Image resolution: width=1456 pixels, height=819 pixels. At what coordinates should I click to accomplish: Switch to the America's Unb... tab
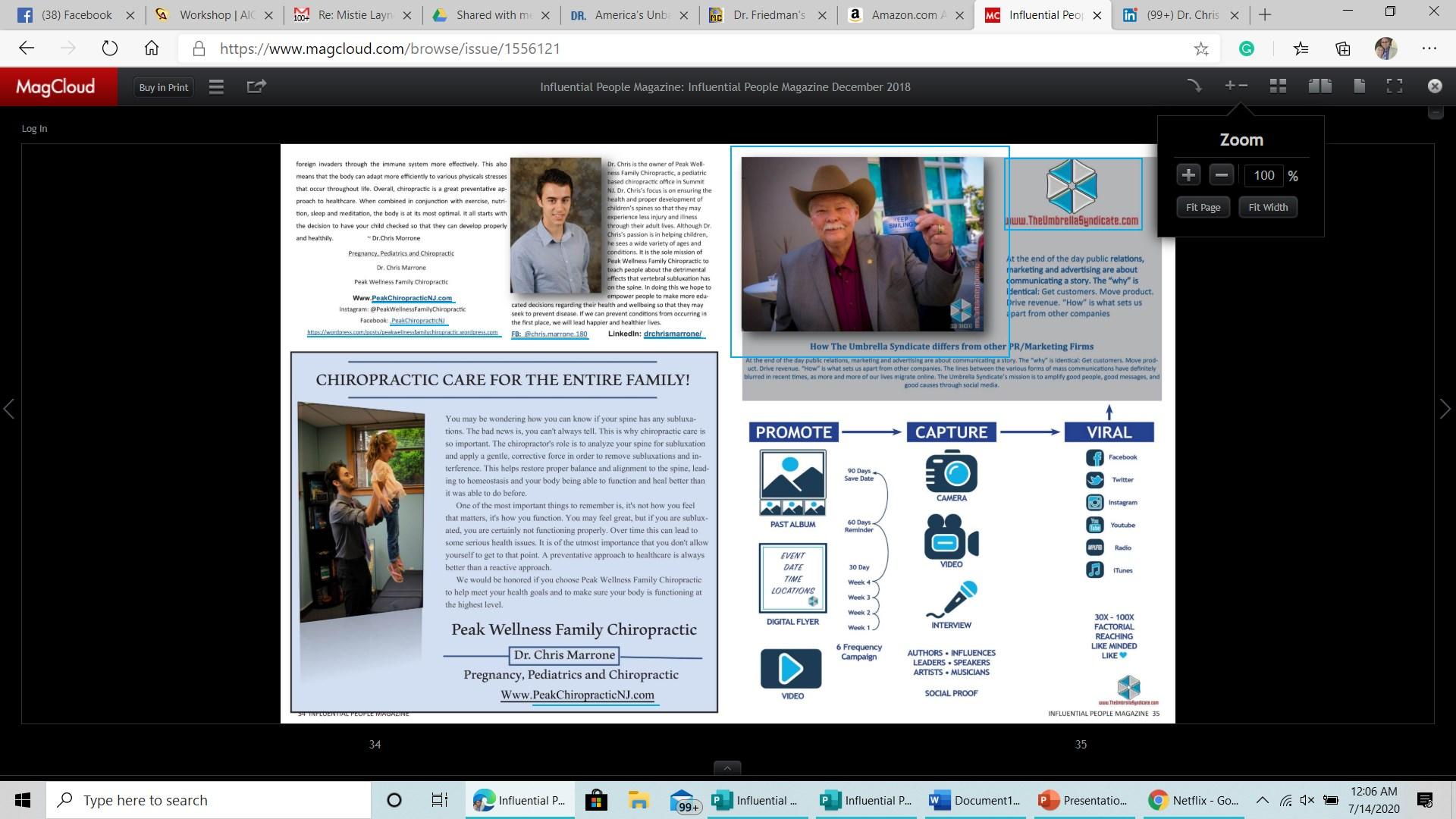[x=631, y=14]
